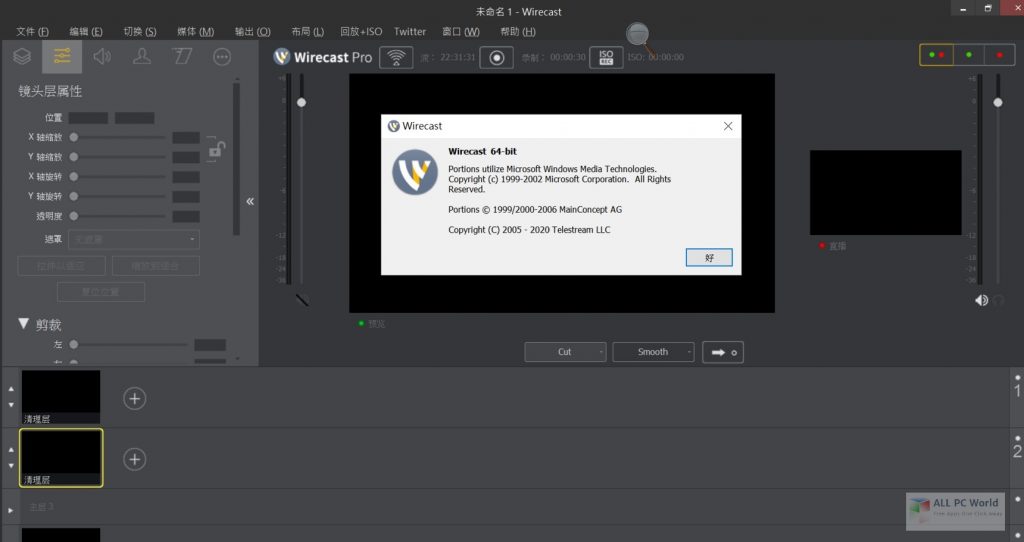Adjust the crop 左 slider handle

(x=74, y=344)
